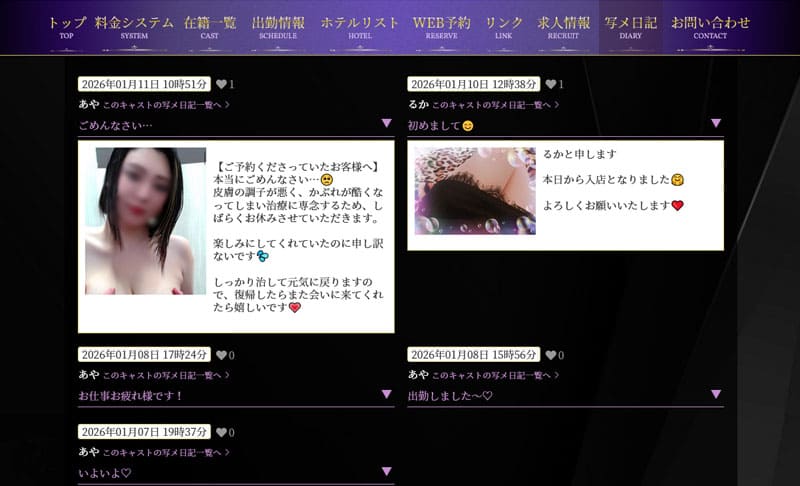Open 求人情報 RECRUIT page
The height and width of the screenshot is (486, 800).
pyautogui.click(x=563, y=28)
